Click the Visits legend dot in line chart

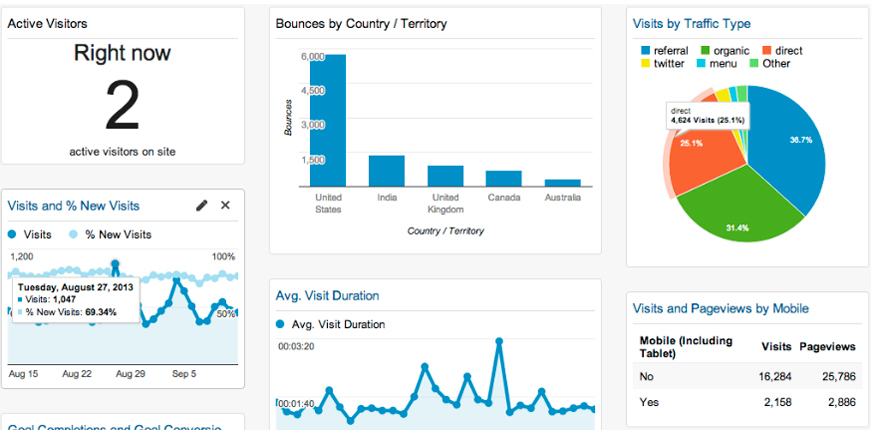[13, 234]
